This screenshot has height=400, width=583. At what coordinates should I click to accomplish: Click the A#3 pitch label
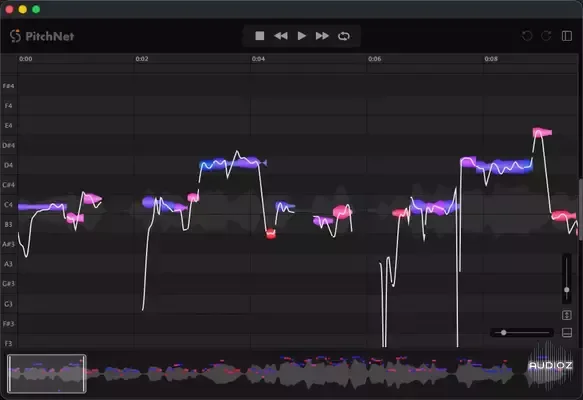8,244
